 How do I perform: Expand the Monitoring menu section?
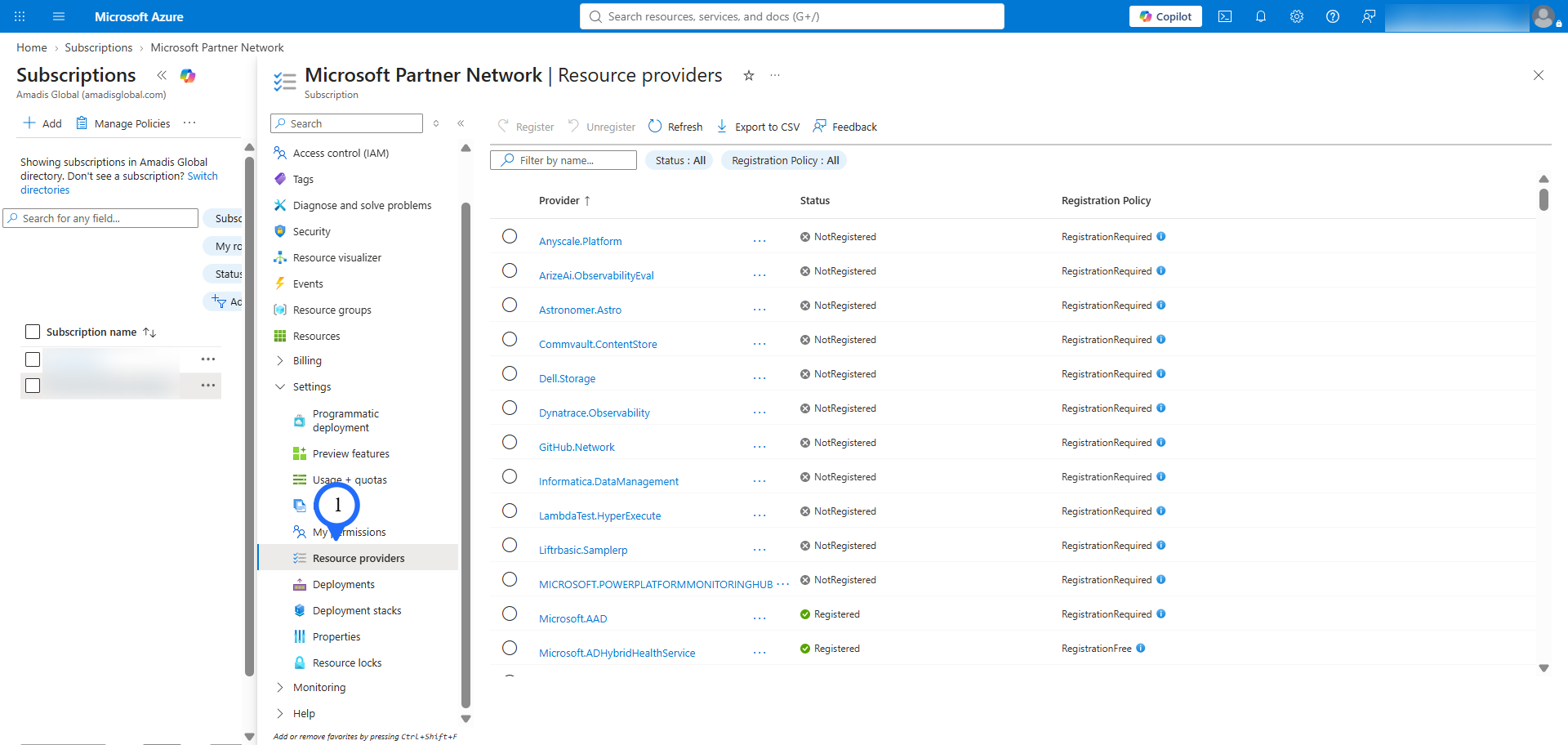point(280,687)
